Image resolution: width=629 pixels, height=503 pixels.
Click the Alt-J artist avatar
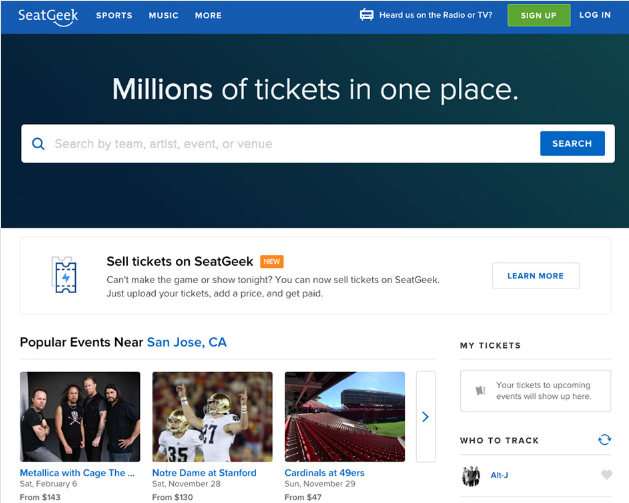pos(471,475)
